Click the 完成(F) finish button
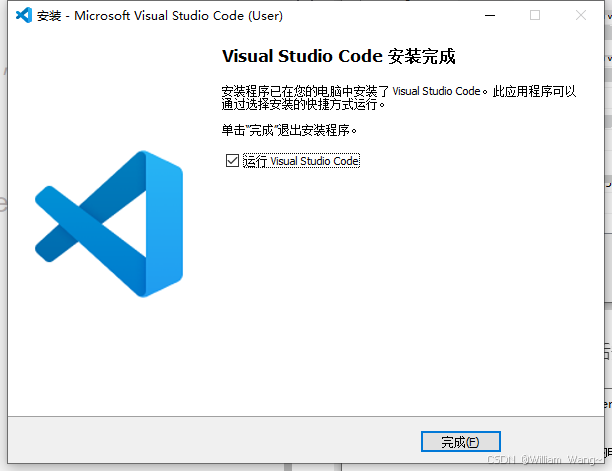This screenshot has height=471, width=612. pos(461,442)
